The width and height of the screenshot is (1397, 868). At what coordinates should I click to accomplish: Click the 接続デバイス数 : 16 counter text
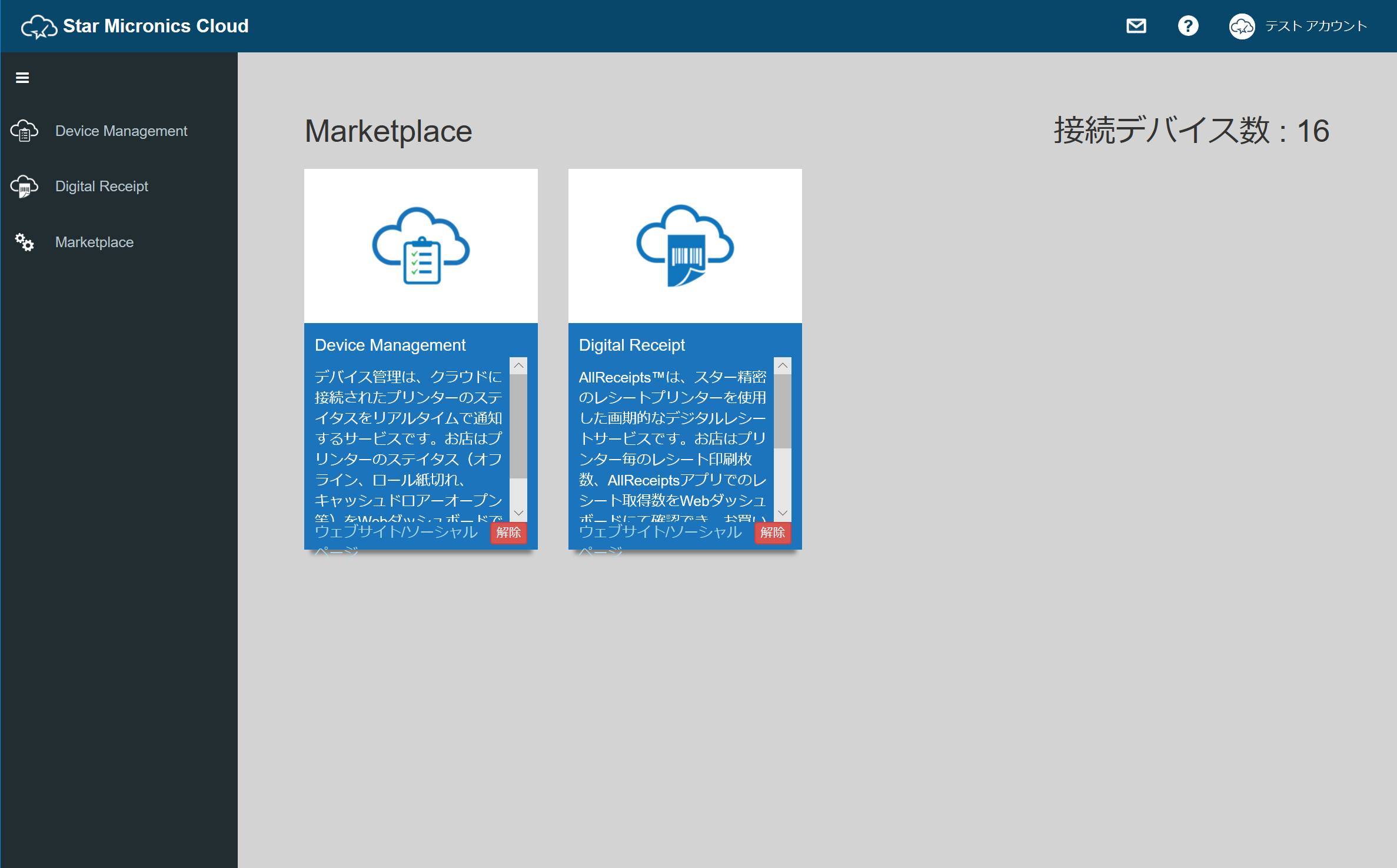click(x=1191, y=130)
